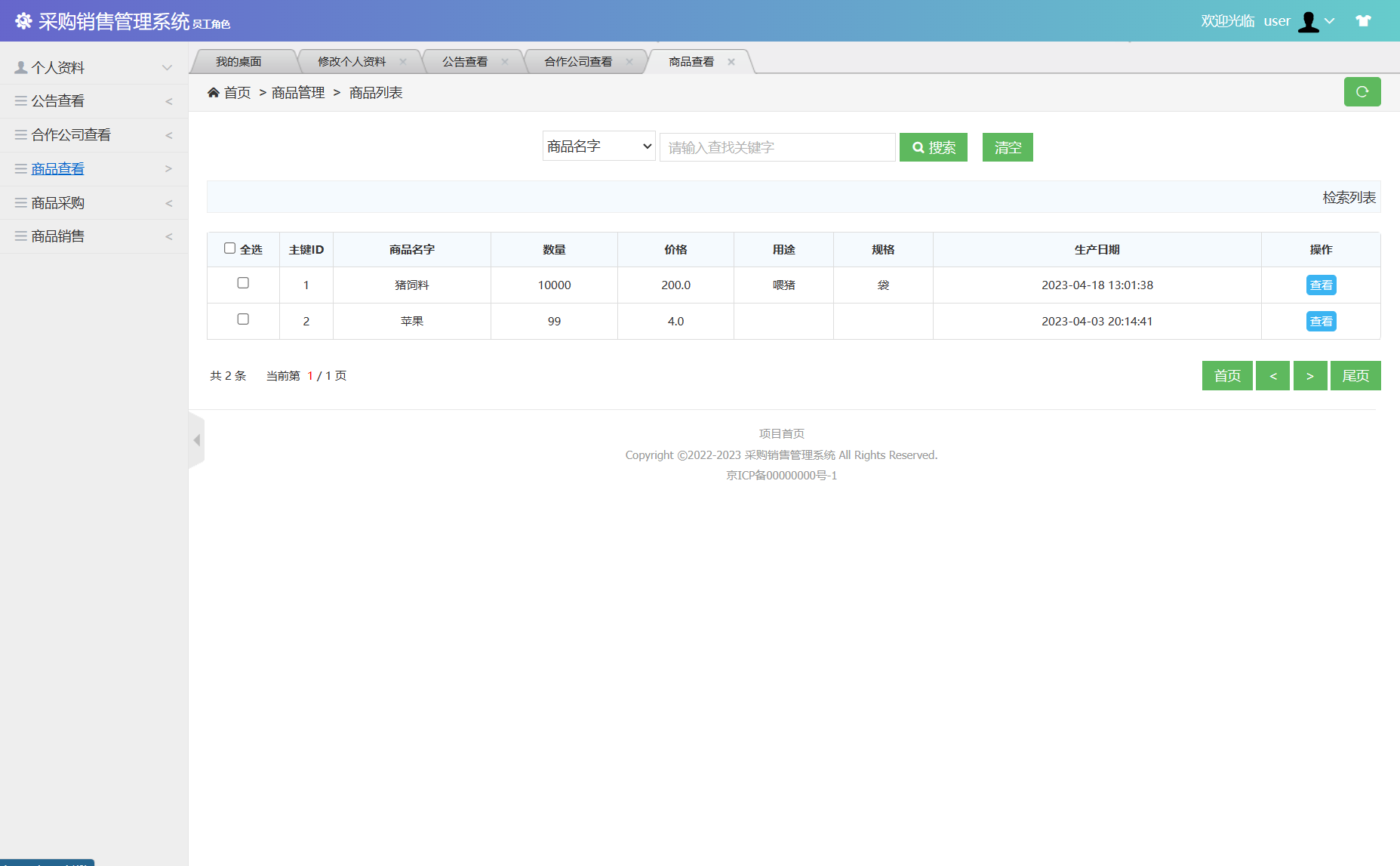Screen dimensions: 1400x866
Task: Click the home icon in the breadcrumb
Action: click(214, 92)
